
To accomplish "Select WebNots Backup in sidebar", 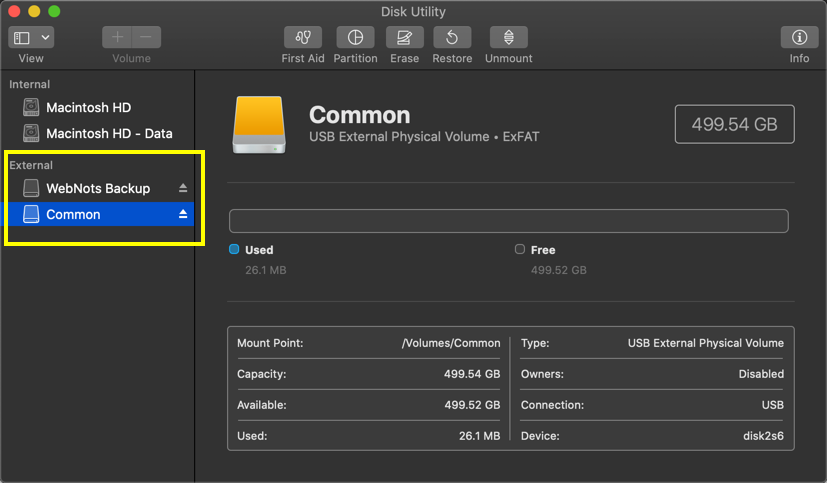I will pyautogui.click(x=97, y=188).
